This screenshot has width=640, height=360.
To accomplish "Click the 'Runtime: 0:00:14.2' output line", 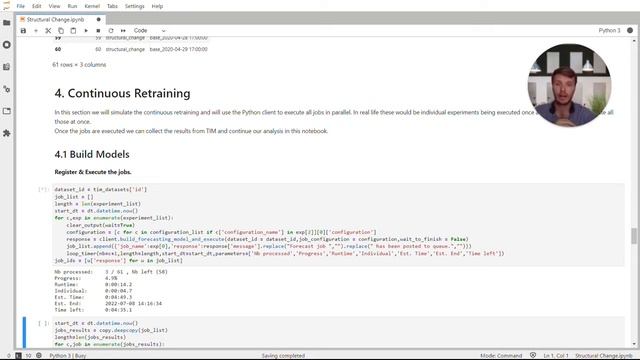I will [93, 284].
